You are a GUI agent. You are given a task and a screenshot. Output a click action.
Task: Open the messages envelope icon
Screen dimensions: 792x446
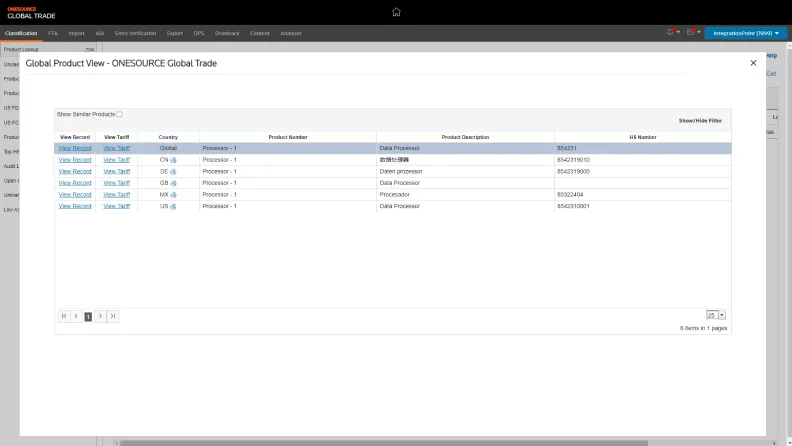tap(690, 32)
